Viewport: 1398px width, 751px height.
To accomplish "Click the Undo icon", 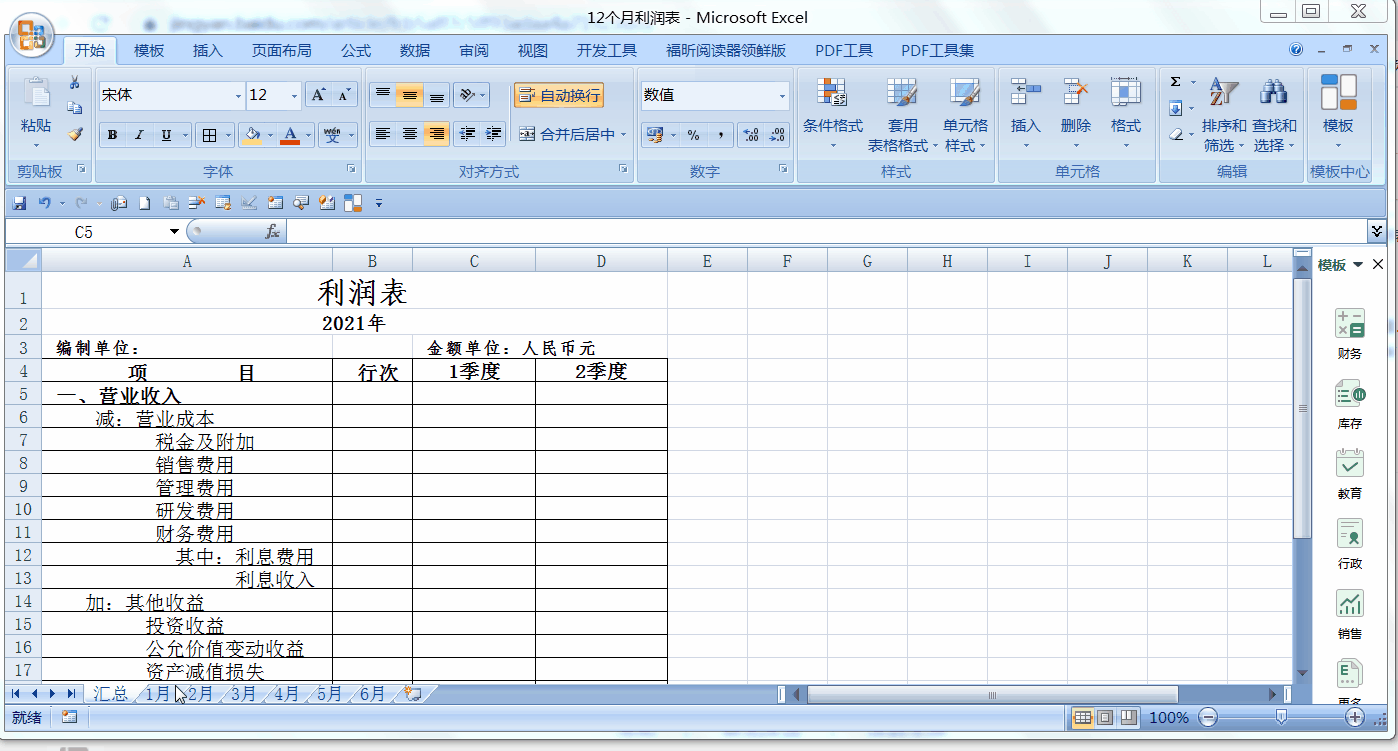I will 44,202.
